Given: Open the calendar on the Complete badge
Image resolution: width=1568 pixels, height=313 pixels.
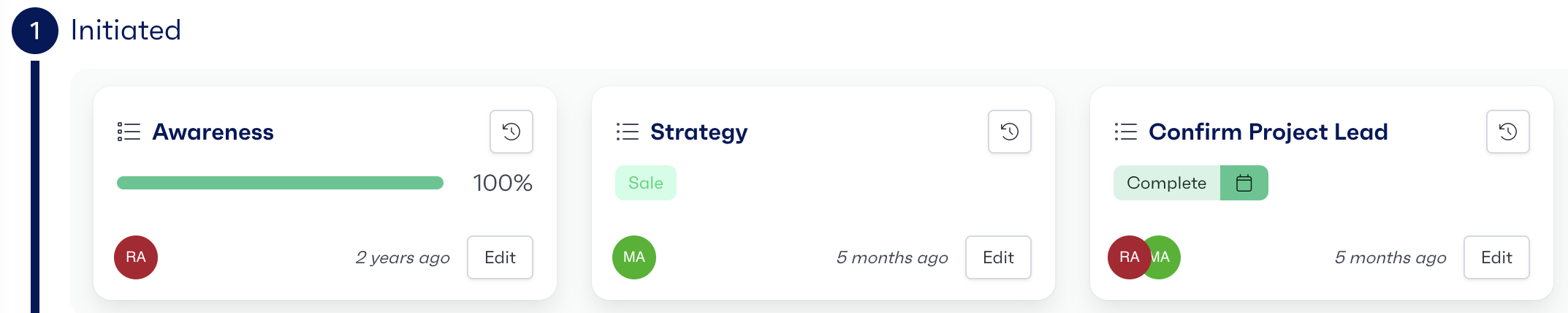Looking at the screenshot, I should 1244,183.
